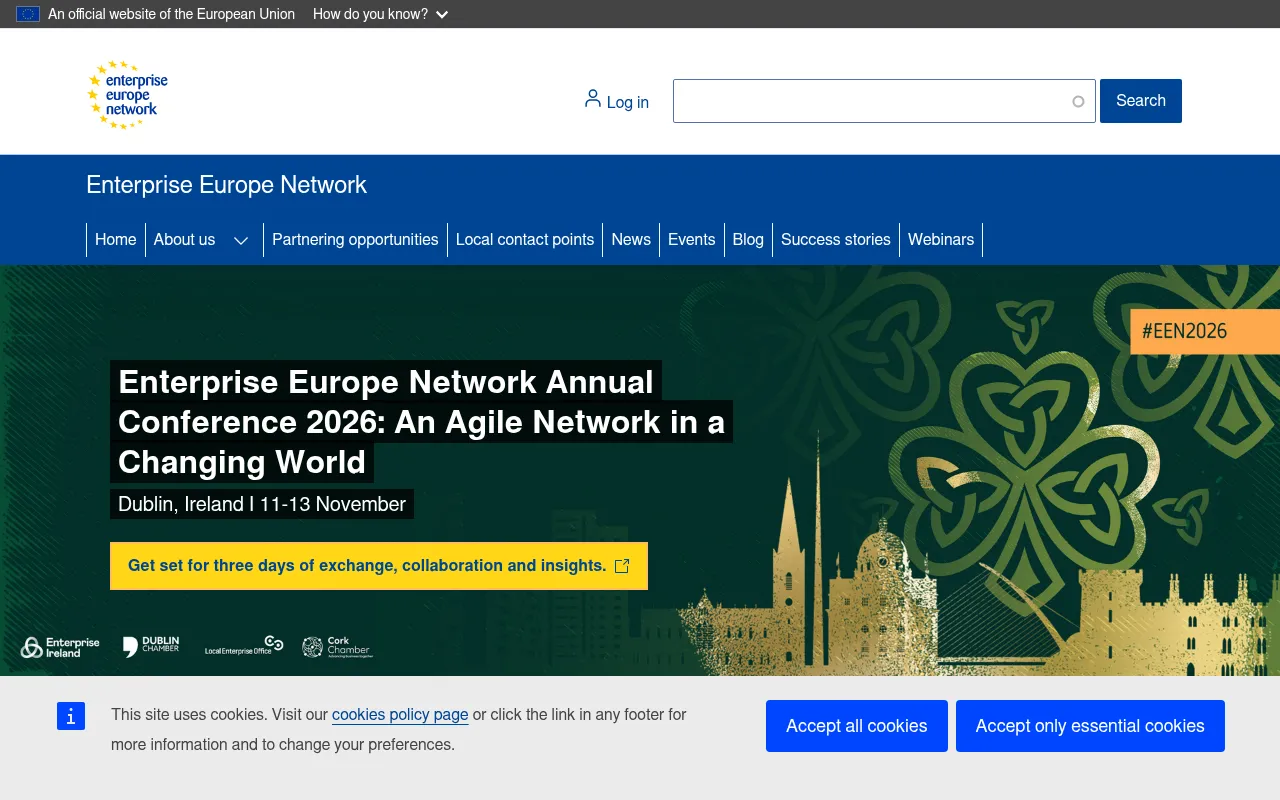
Task: Click the cookie banner info icon
Action: 71,716
